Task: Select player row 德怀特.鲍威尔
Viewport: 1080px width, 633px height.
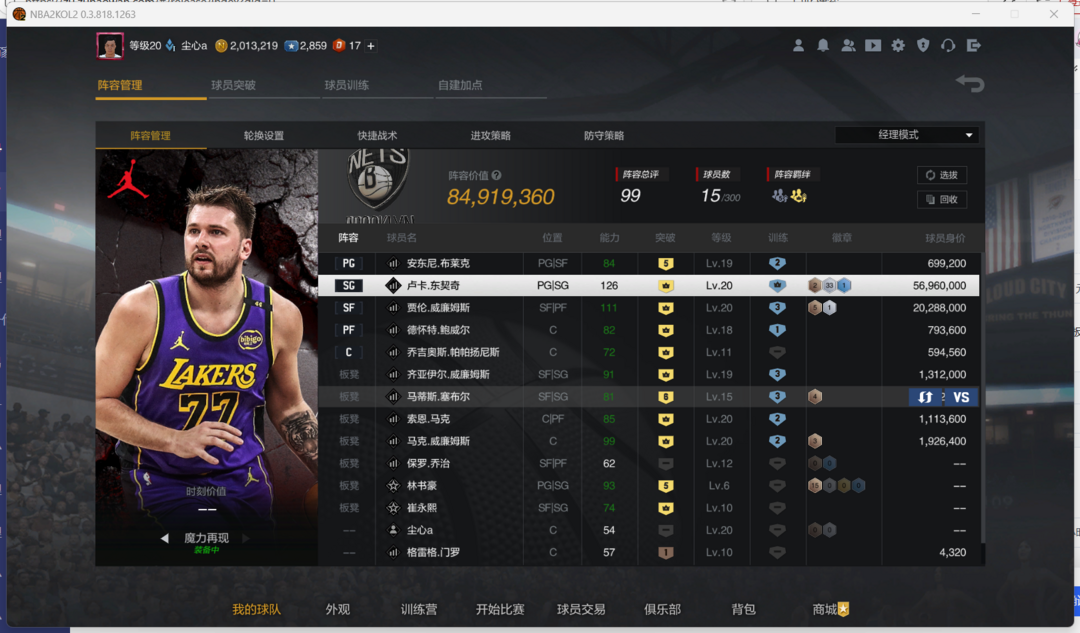Action: pyautogui.click(x=648, y=330)
